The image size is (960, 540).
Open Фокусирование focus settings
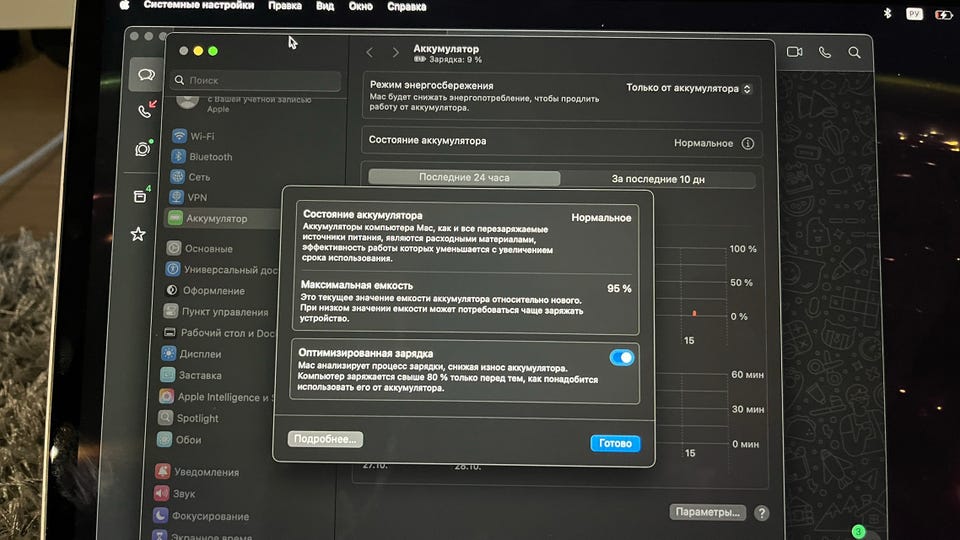(201, 516)
